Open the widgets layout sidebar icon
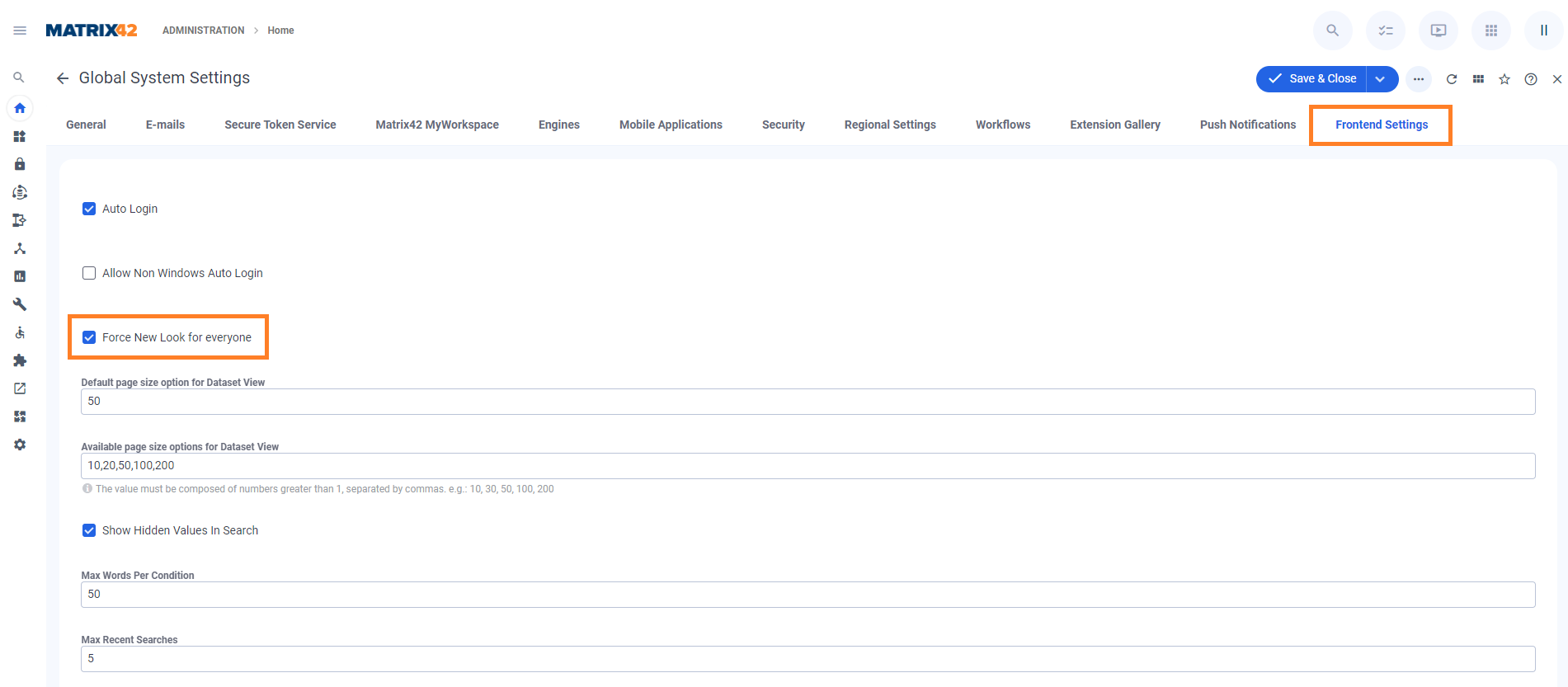Viewport: 1568px width, 687px height. (20, 416)
